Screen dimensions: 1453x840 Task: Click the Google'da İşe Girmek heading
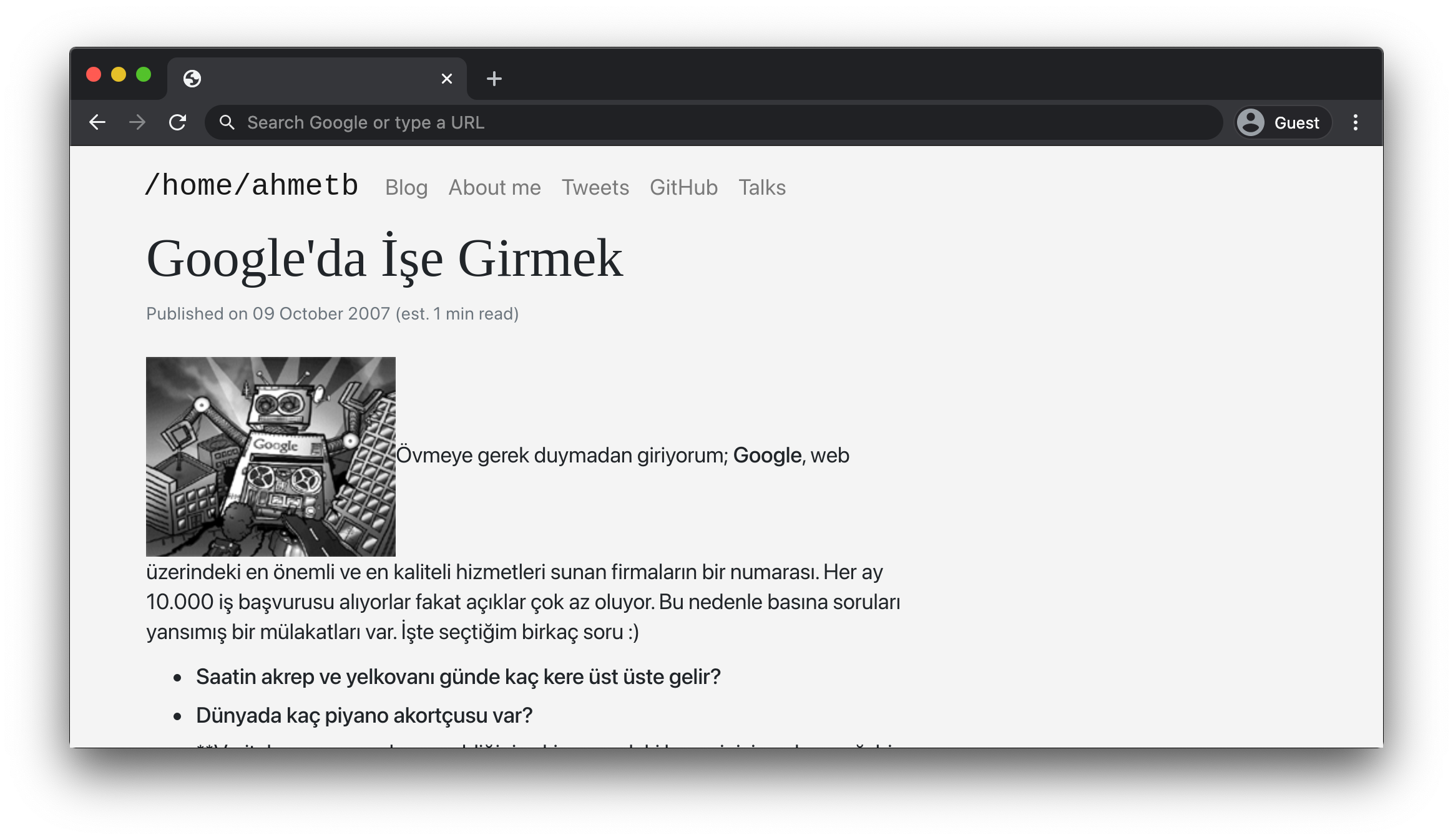pos(384,259)
